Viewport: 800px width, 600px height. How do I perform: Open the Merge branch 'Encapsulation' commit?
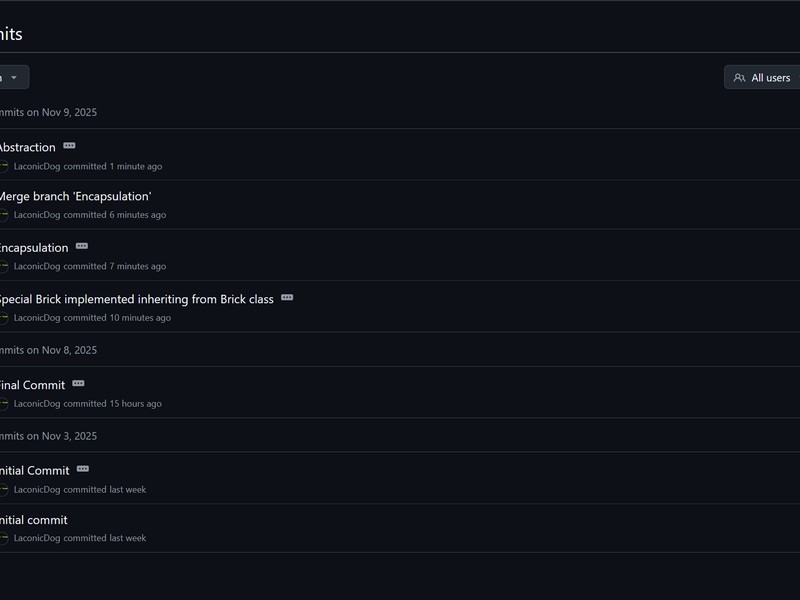74,196
